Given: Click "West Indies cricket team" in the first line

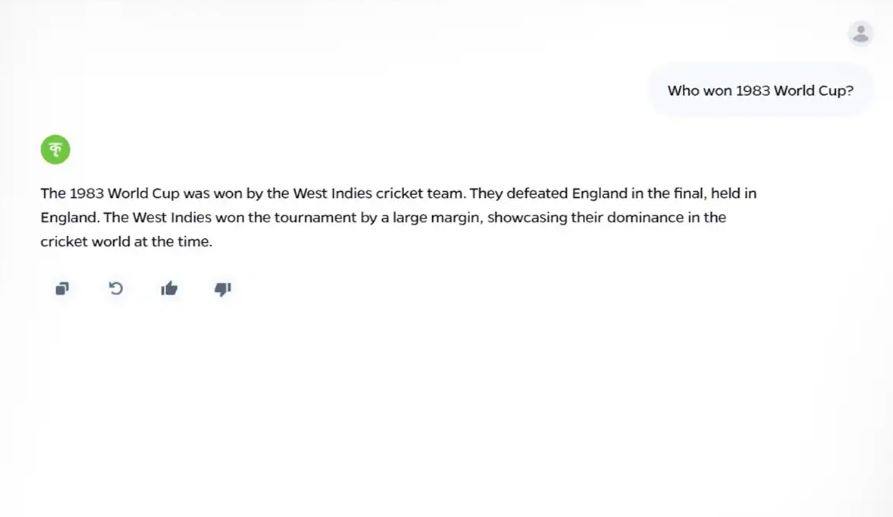Looking at the screenshot, I should 378,193.
